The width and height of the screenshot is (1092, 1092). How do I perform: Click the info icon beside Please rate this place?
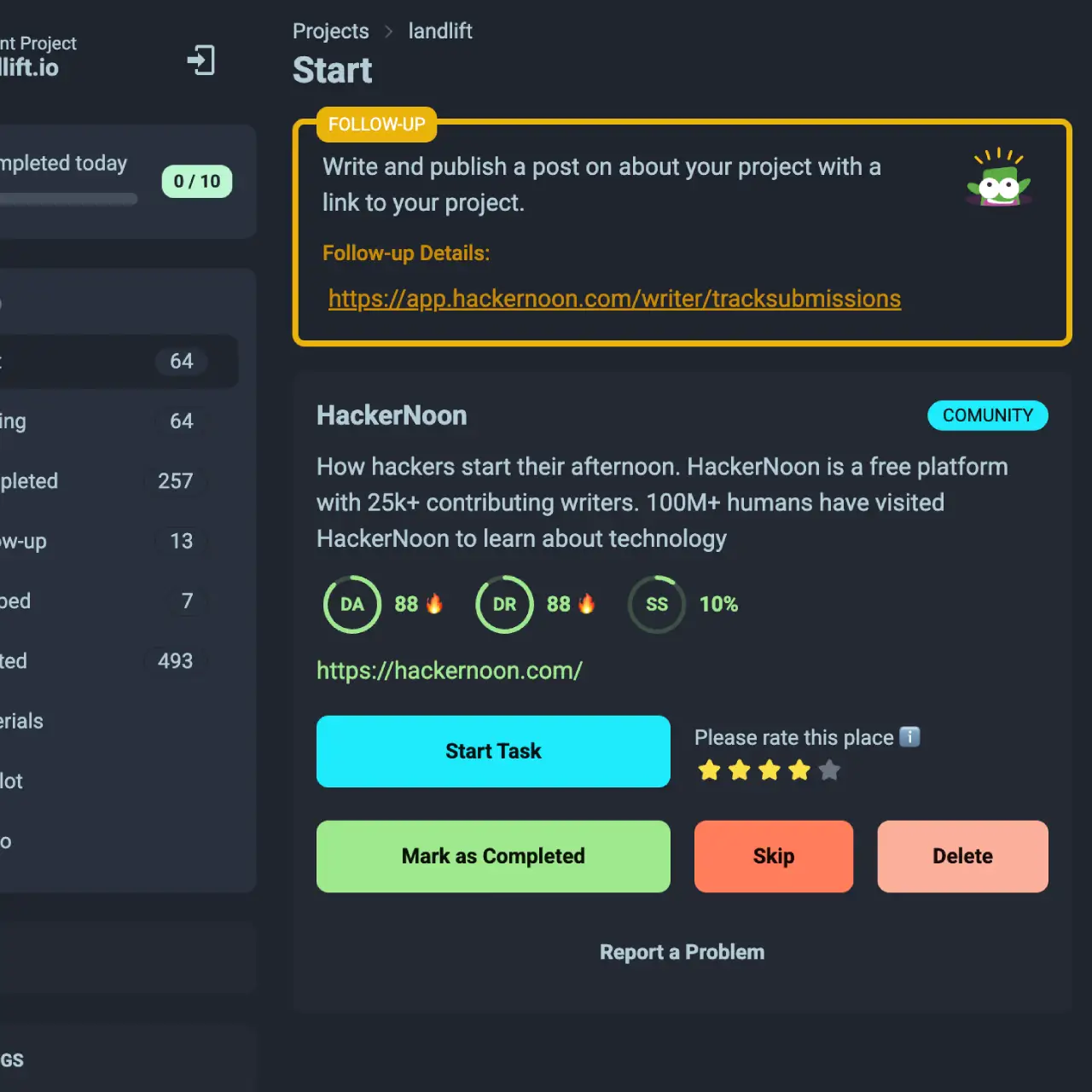[910, 736]
